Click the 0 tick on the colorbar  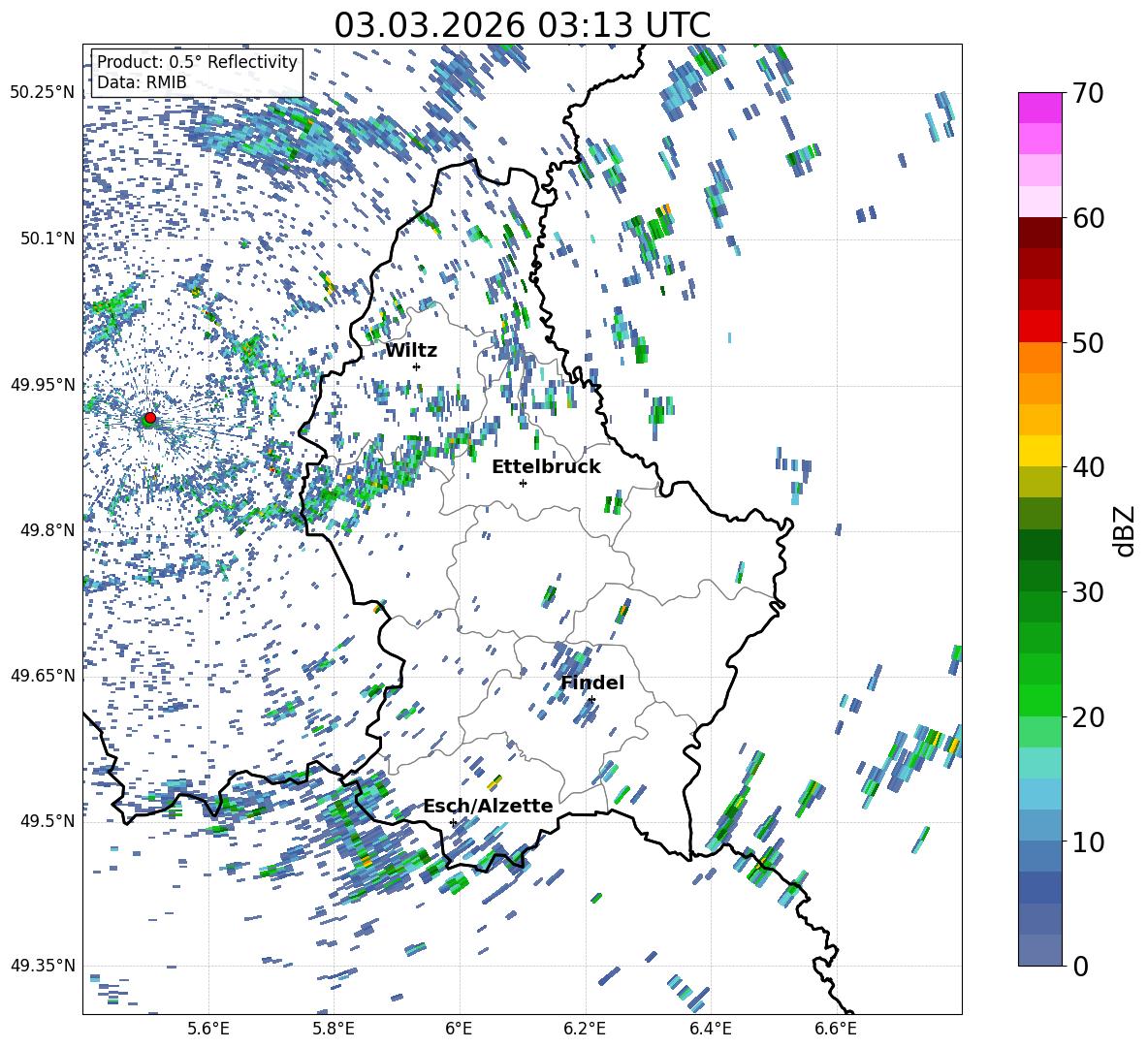[1080, 966]
